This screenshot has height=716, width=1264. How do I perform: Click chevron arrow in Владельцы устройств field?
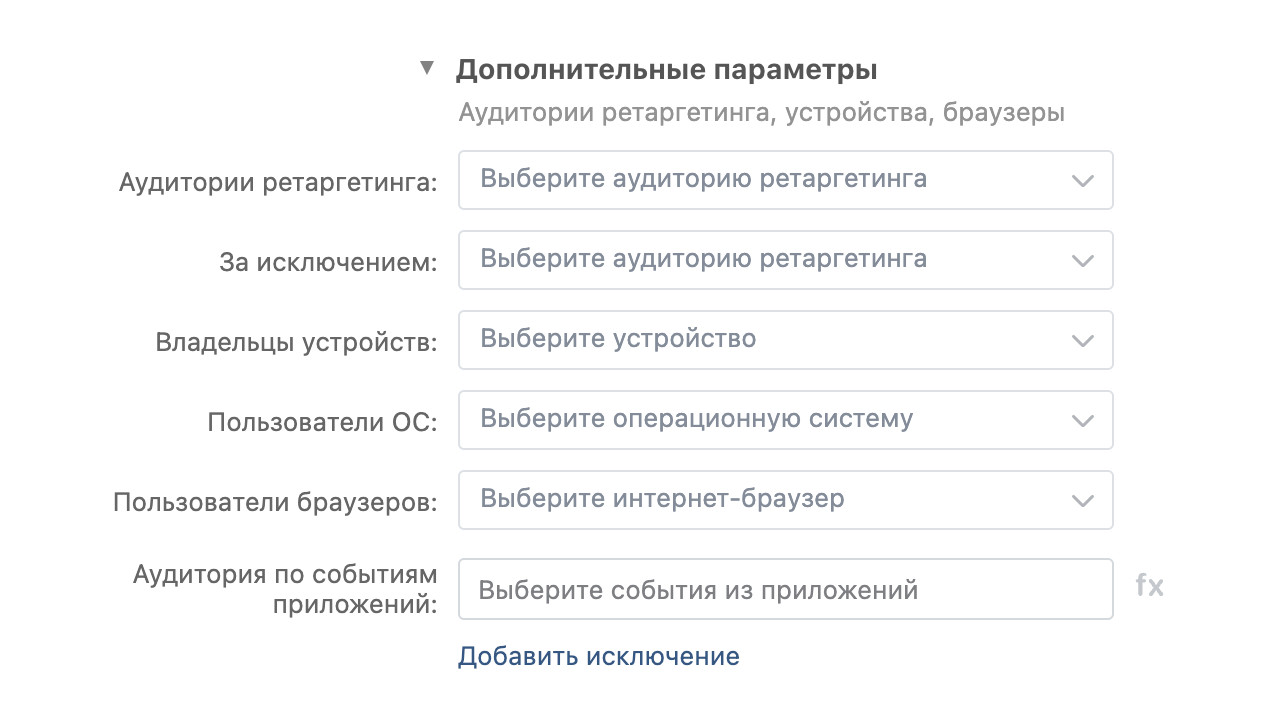1082,341
